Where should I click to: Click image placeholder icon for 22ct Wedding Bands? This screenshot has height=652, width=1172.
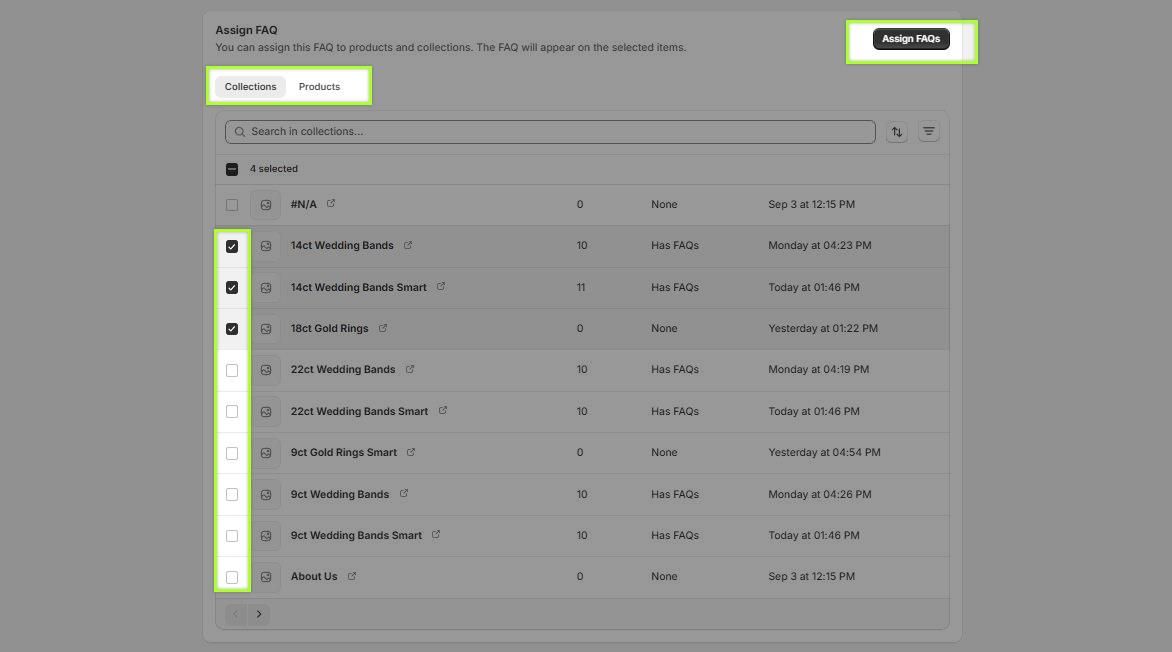coord(266,370)
